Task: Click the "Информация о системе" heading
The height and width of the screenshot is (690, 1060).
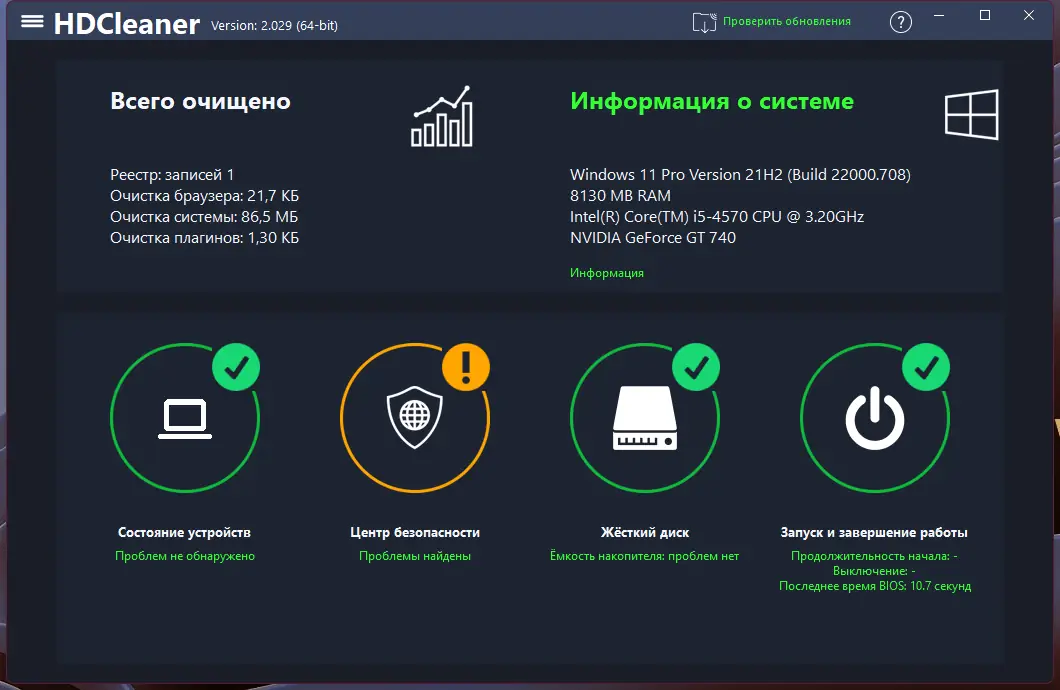Action: click(x=712, y=101)
